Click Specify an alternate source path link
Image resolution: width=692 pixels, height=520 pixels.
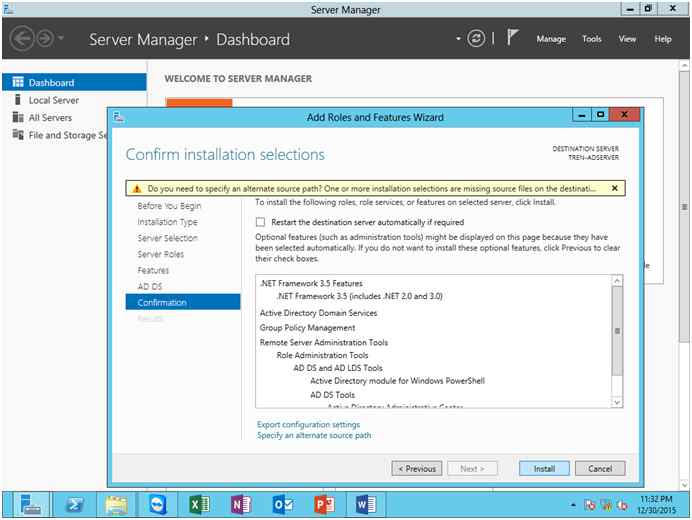click(314, 436)
